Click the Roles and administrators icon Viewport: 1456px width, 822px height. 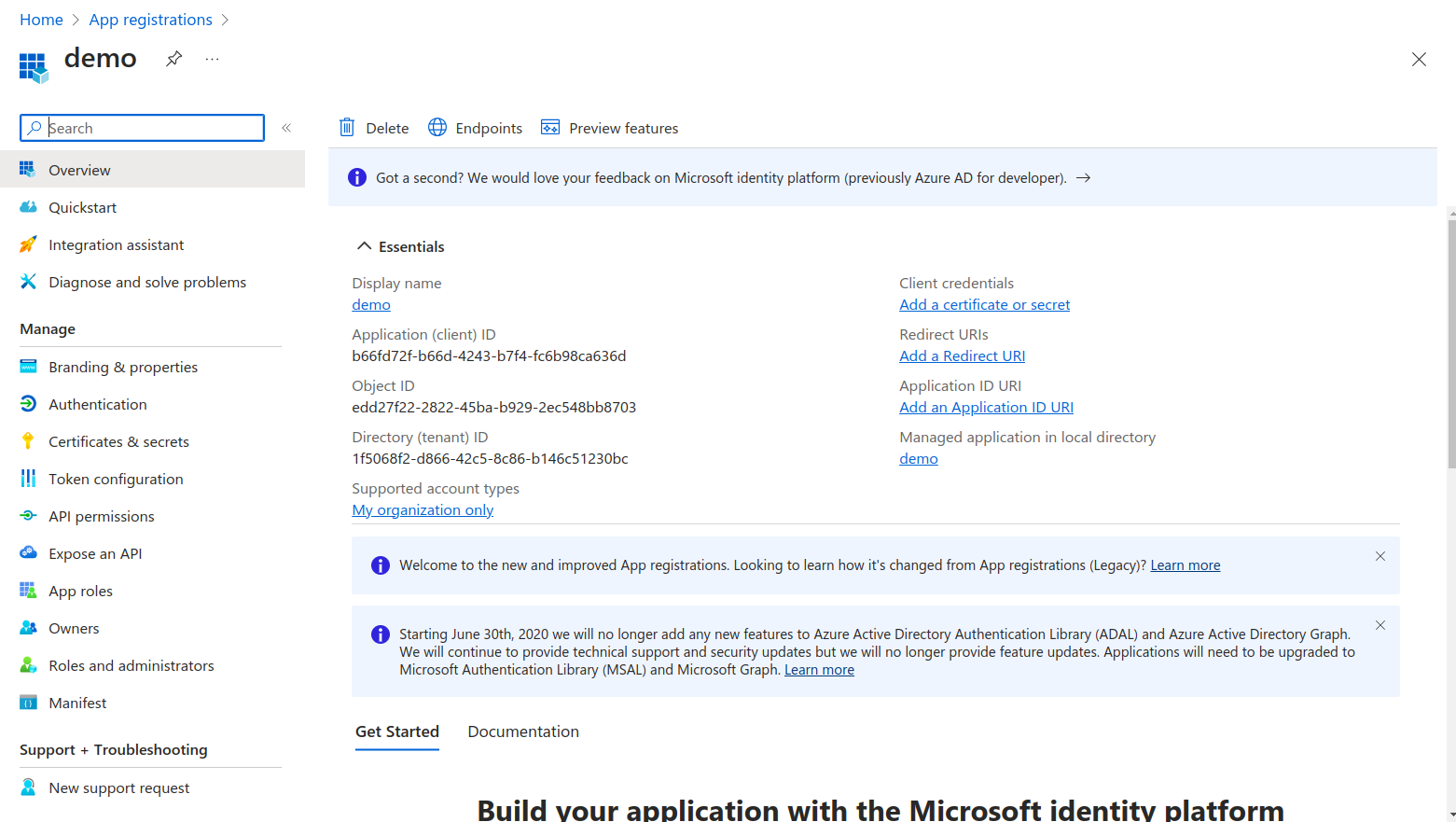point(28,665)
